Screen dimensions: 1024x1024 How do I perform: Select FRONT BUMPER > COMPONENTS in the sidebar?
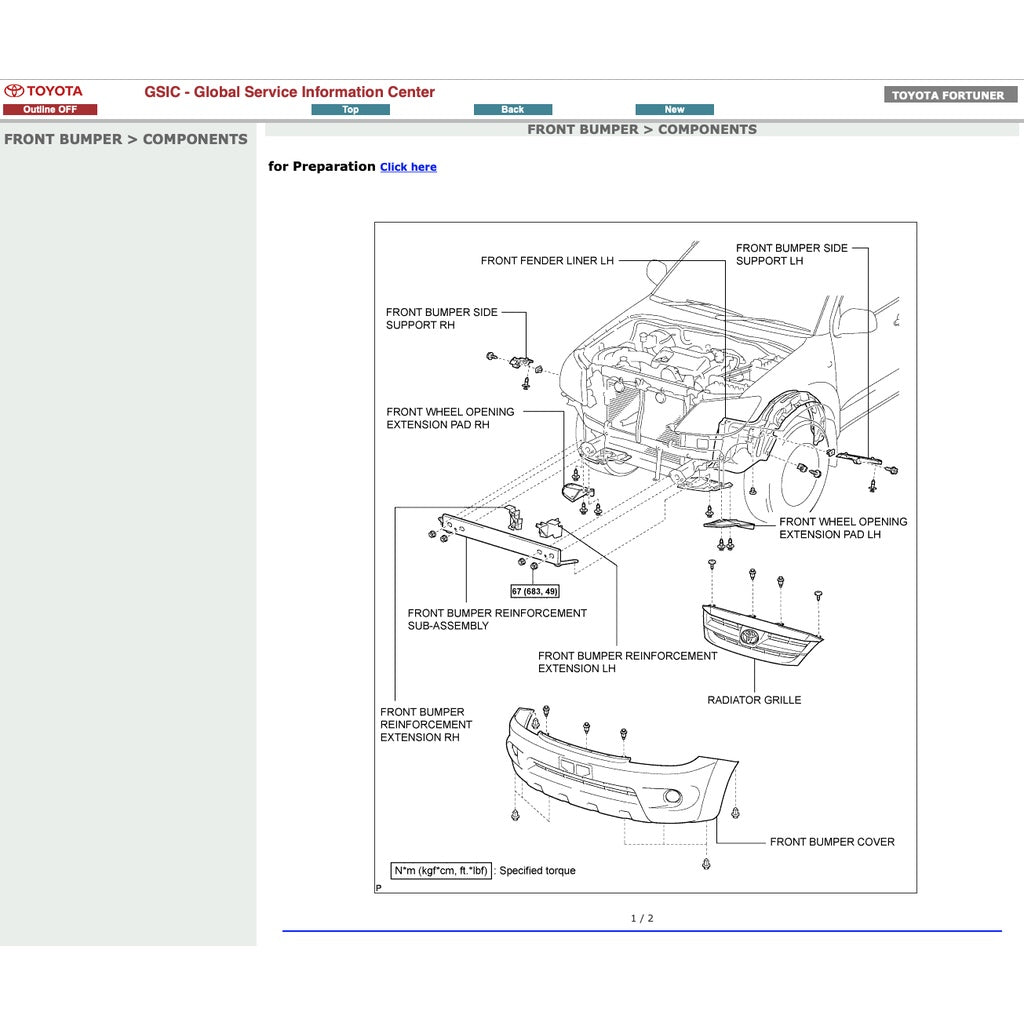(126, 139)
